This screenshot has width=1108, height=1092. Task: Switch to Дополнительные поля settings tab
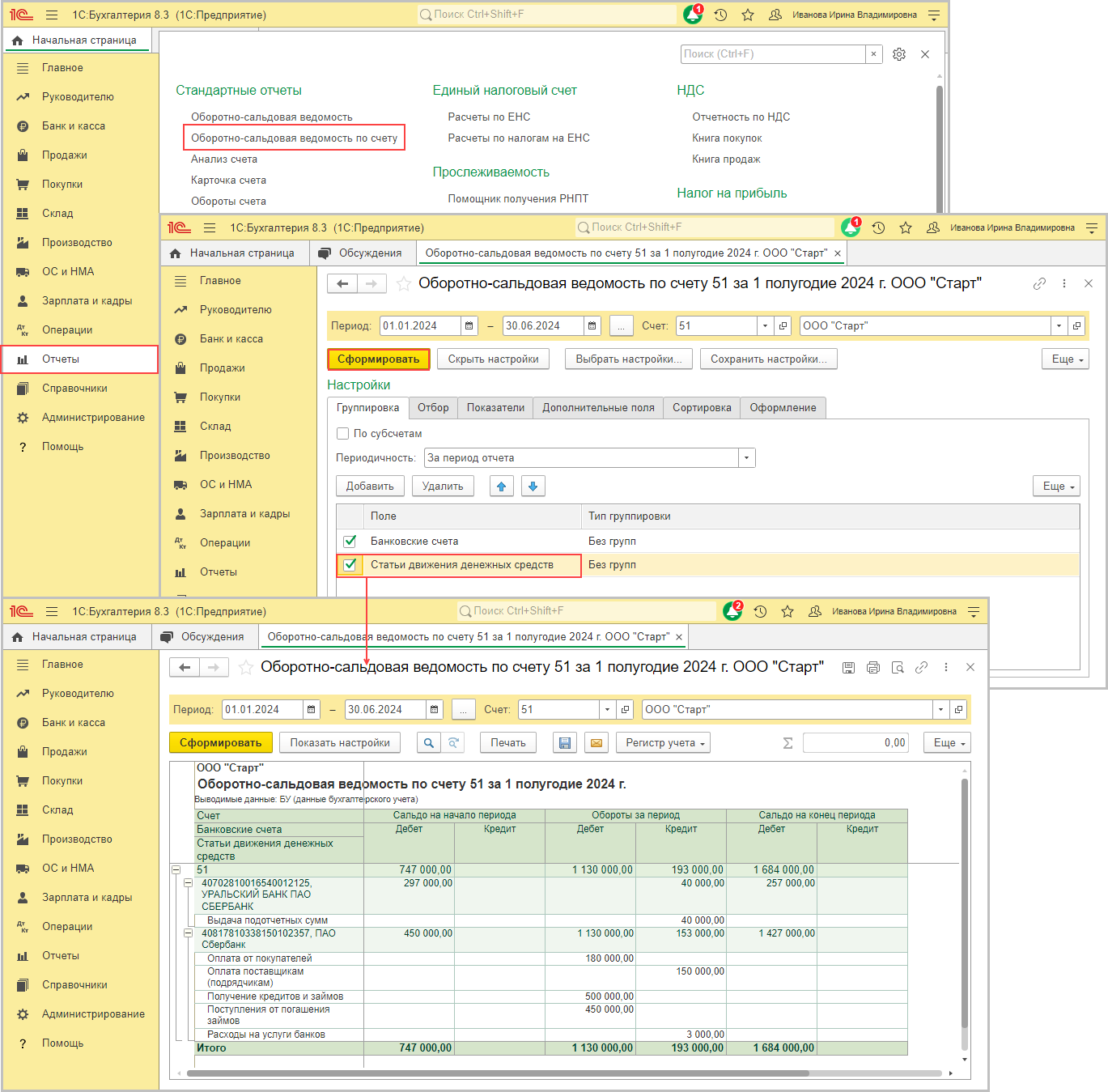coord(598,408)
